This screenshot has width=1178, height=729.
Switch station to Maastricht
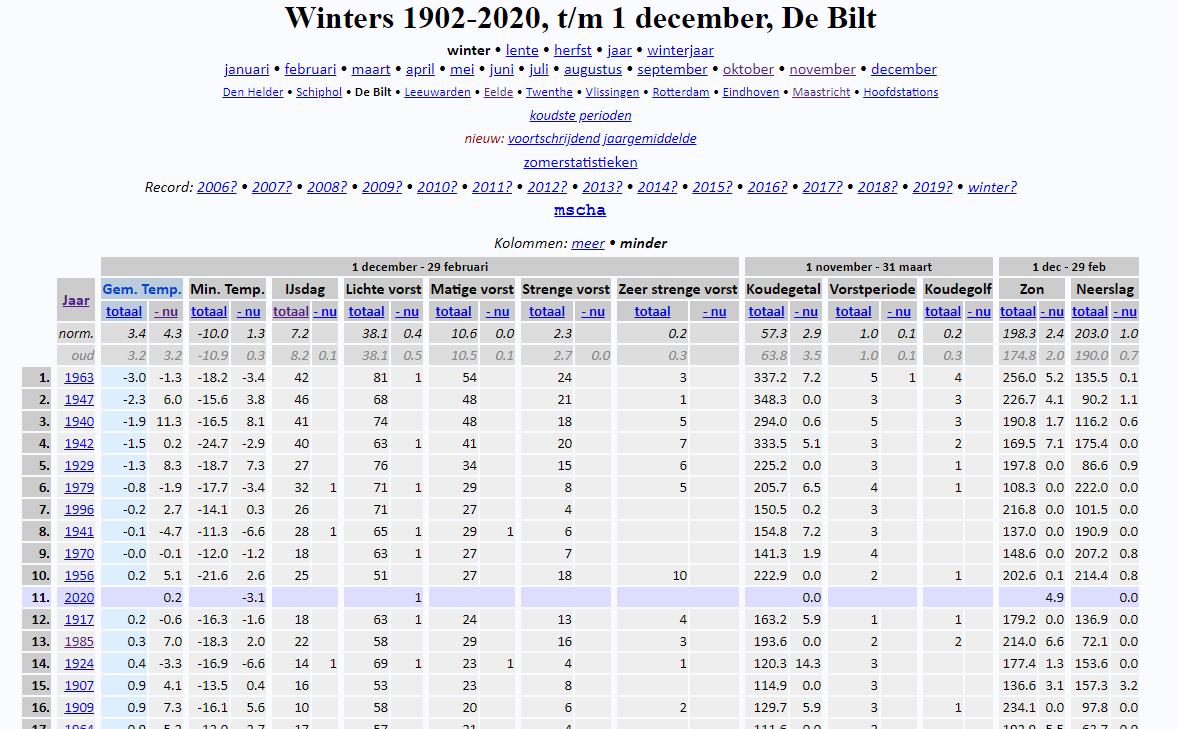(x=821, y=92)
